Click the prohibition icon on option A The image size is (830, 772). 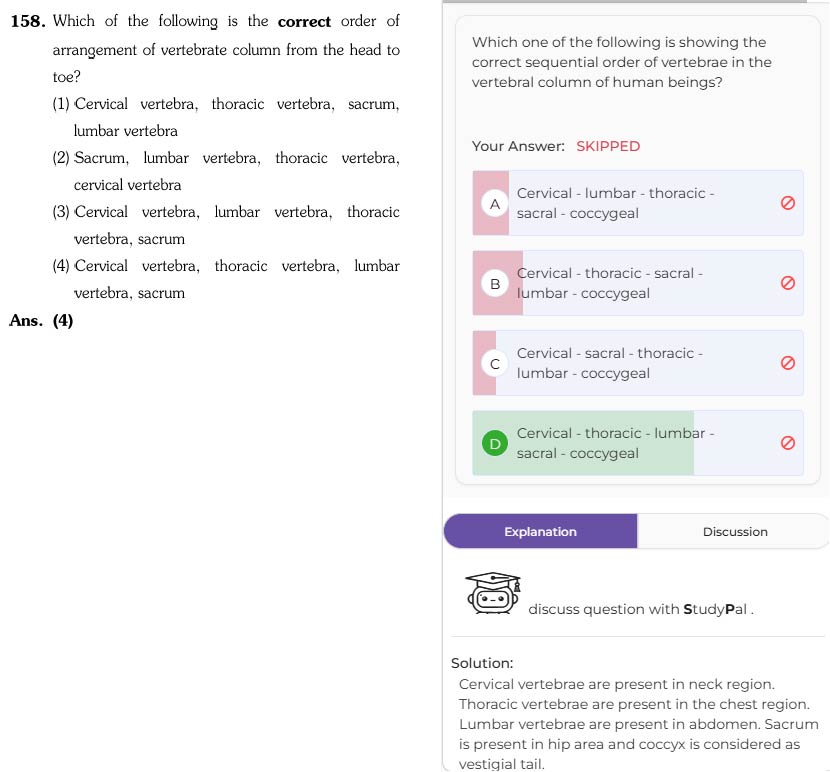point(788,203)
